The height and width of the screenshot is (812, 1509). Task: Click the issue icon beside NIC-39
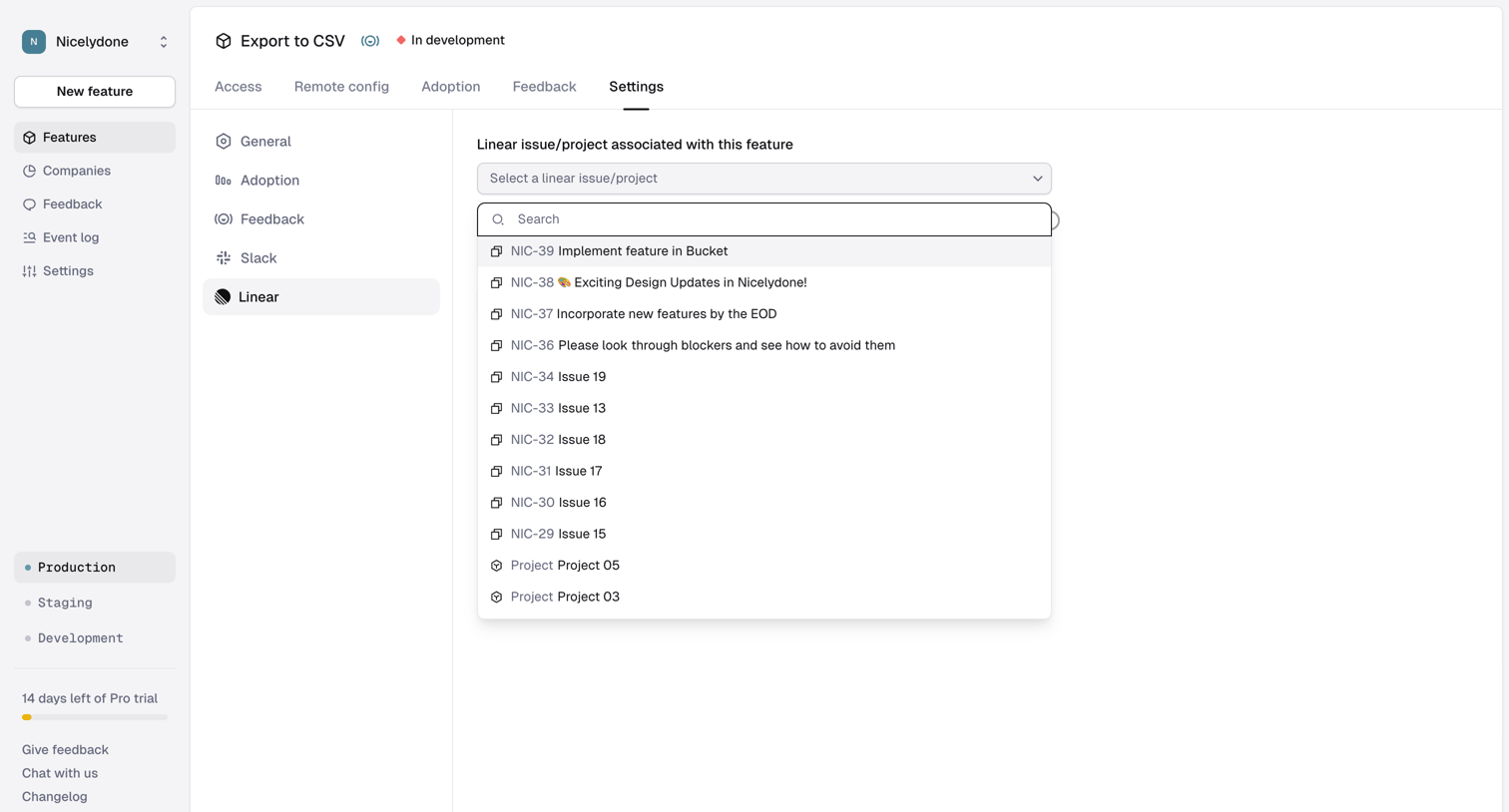[496, 251]
